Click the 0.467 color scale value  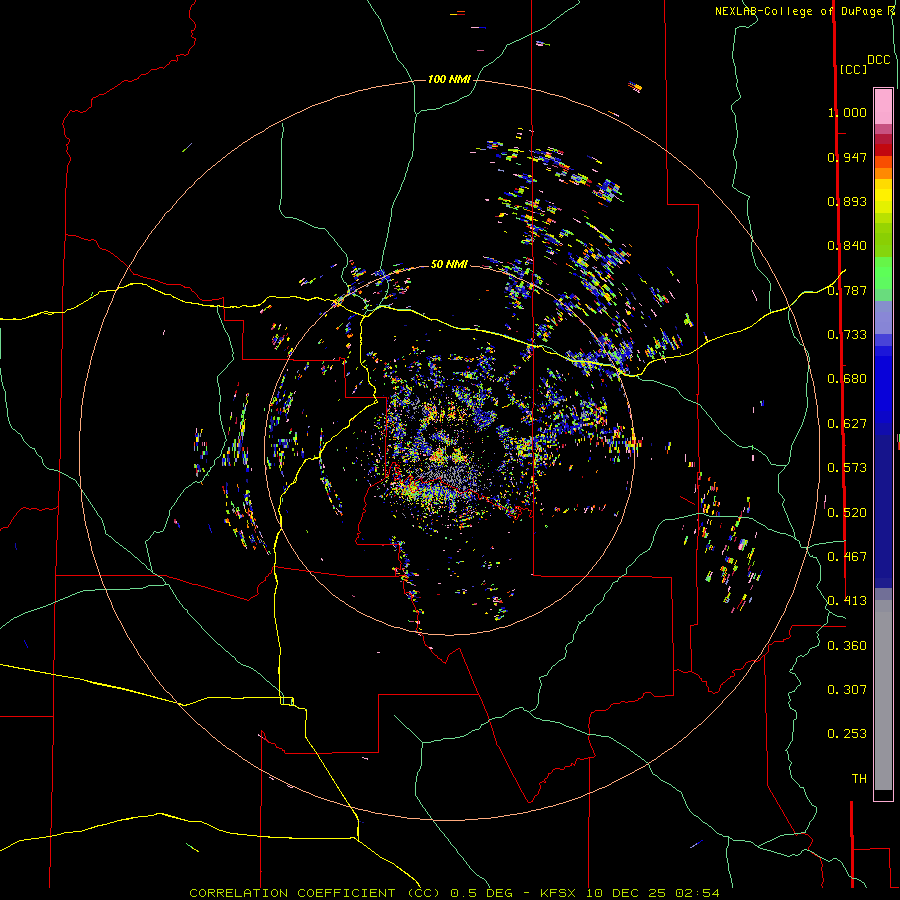point(847,557)
